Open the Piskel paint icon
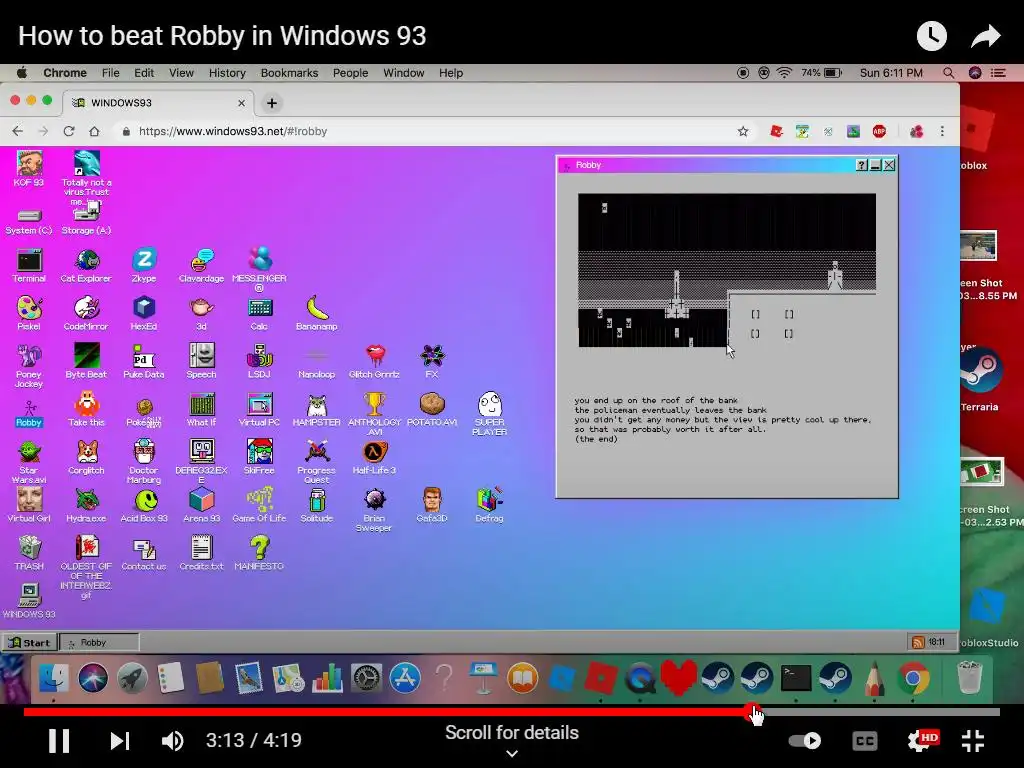1024x768 pixels. 29,313
